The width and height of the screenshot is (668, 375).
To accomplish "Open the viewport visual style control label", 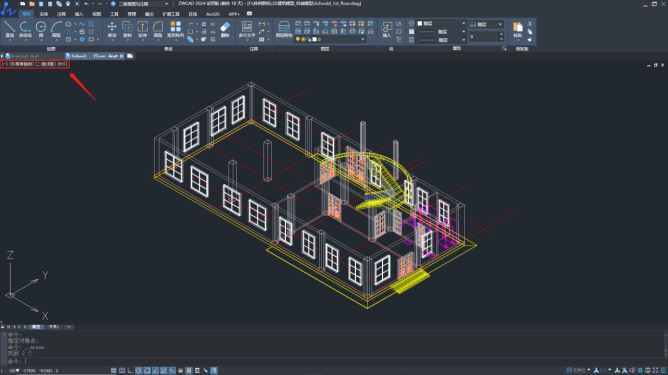I will (x=46, y=64).
